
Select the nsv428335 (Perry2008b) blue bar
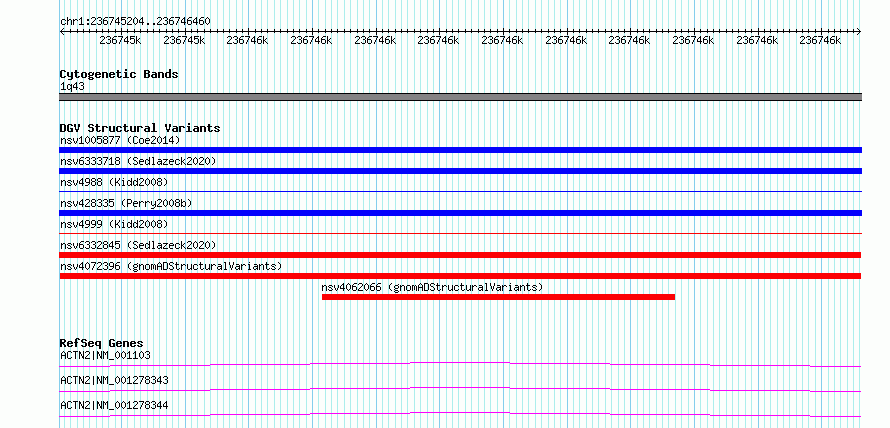coord(460,213)
